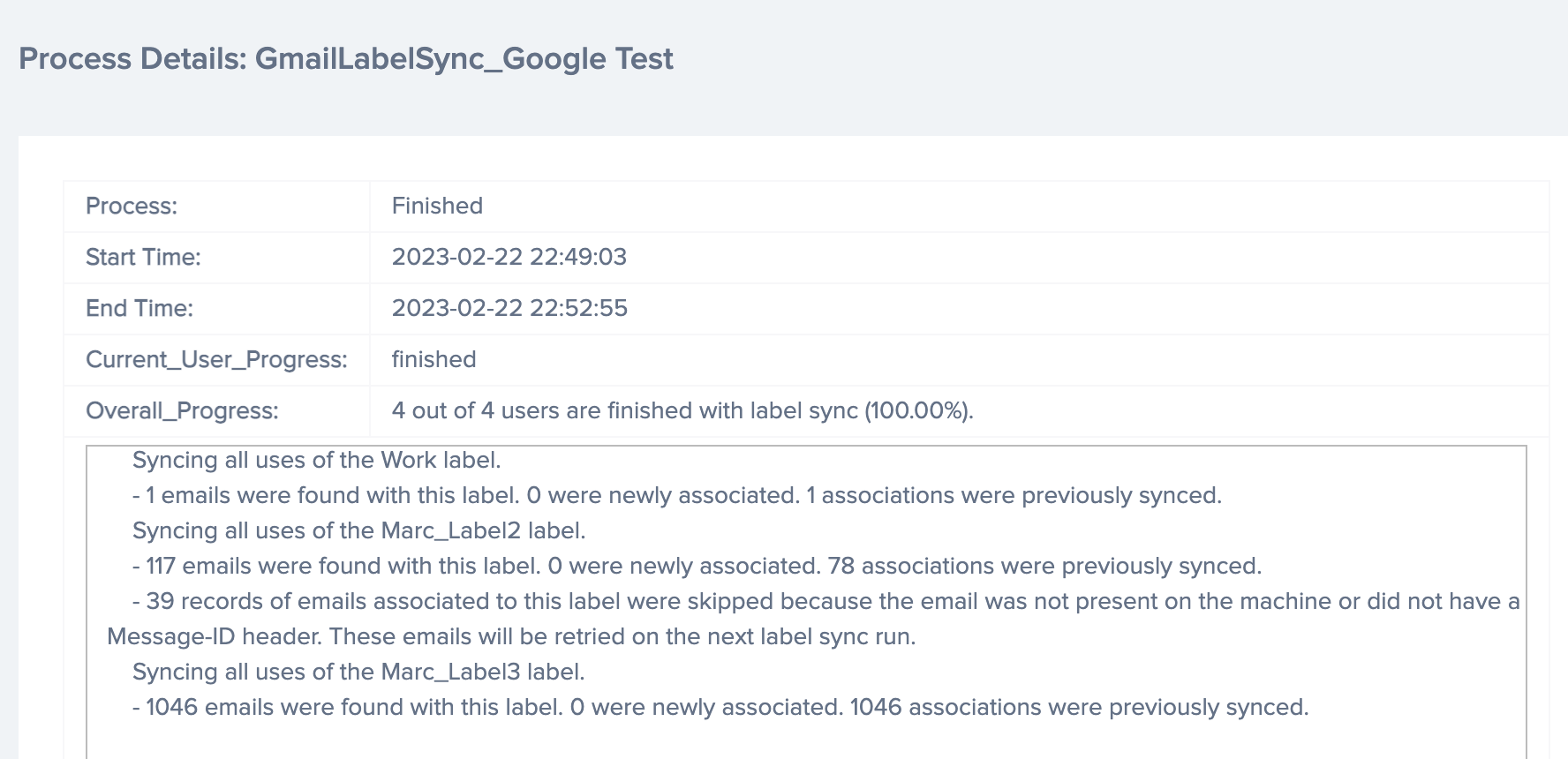Click the start time value 22:49:03
The image size is (1568, 759).
[509, 258]
